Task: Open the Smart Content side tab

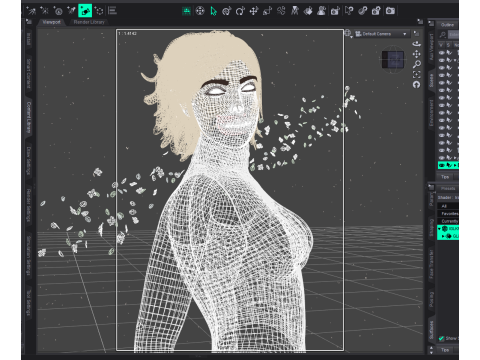Action: pyautogui.click(x=29, y=74)
